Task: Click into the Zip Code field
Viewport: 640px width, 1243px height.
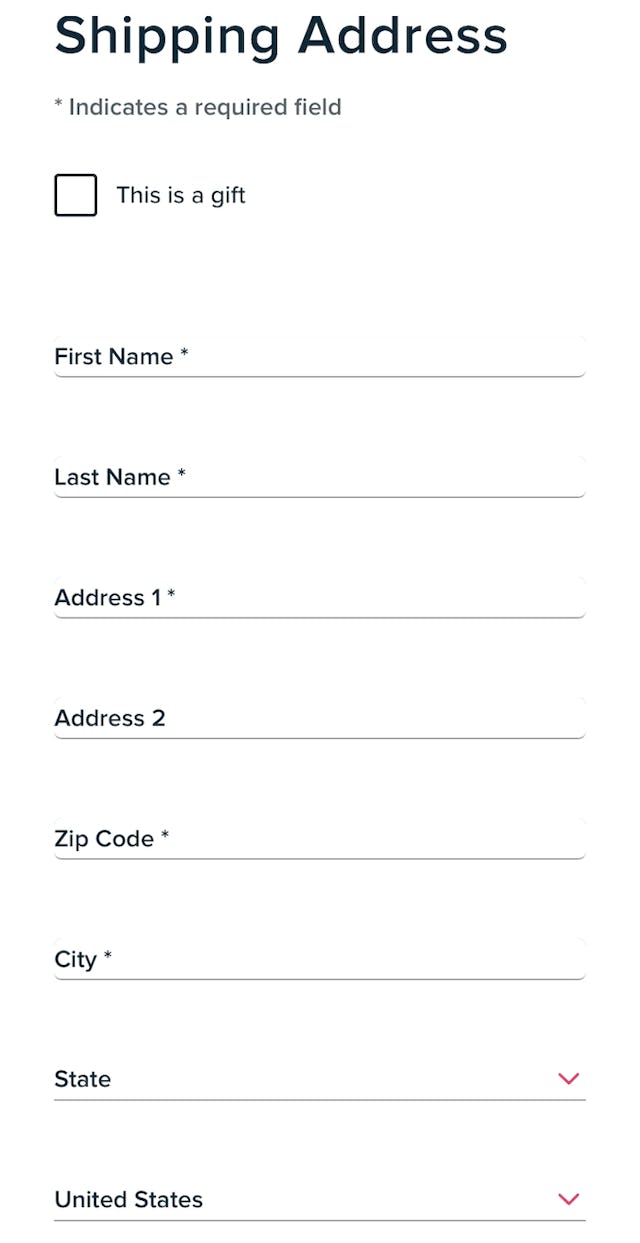Action: tap(318, 839)
